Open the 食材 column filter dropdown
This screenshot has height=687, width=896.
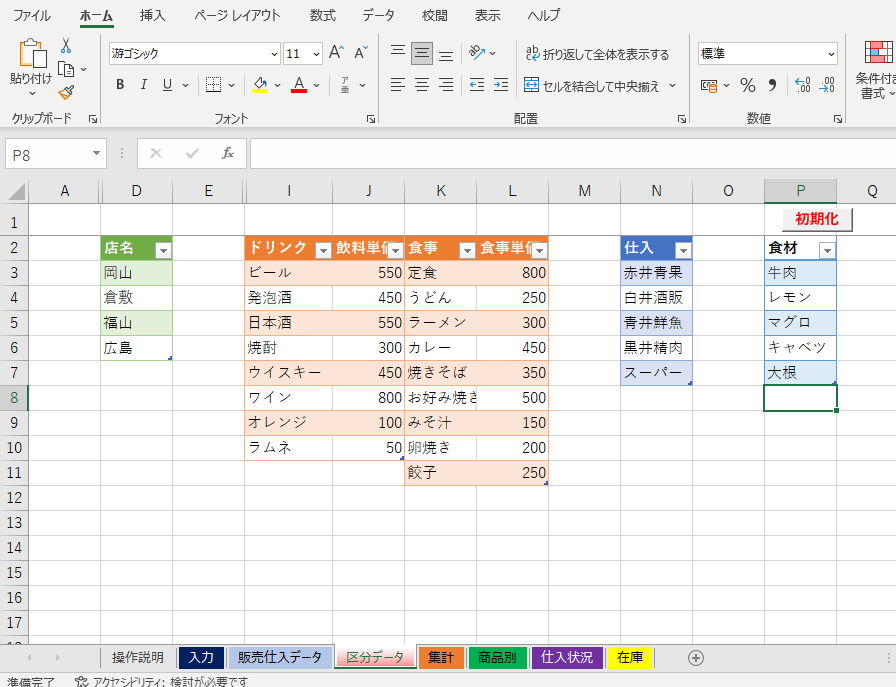(x=827, y=250)
